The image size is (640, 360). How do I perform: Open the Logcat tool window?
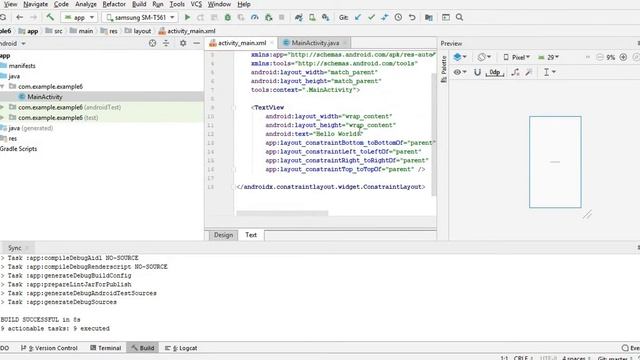point(181,348)
